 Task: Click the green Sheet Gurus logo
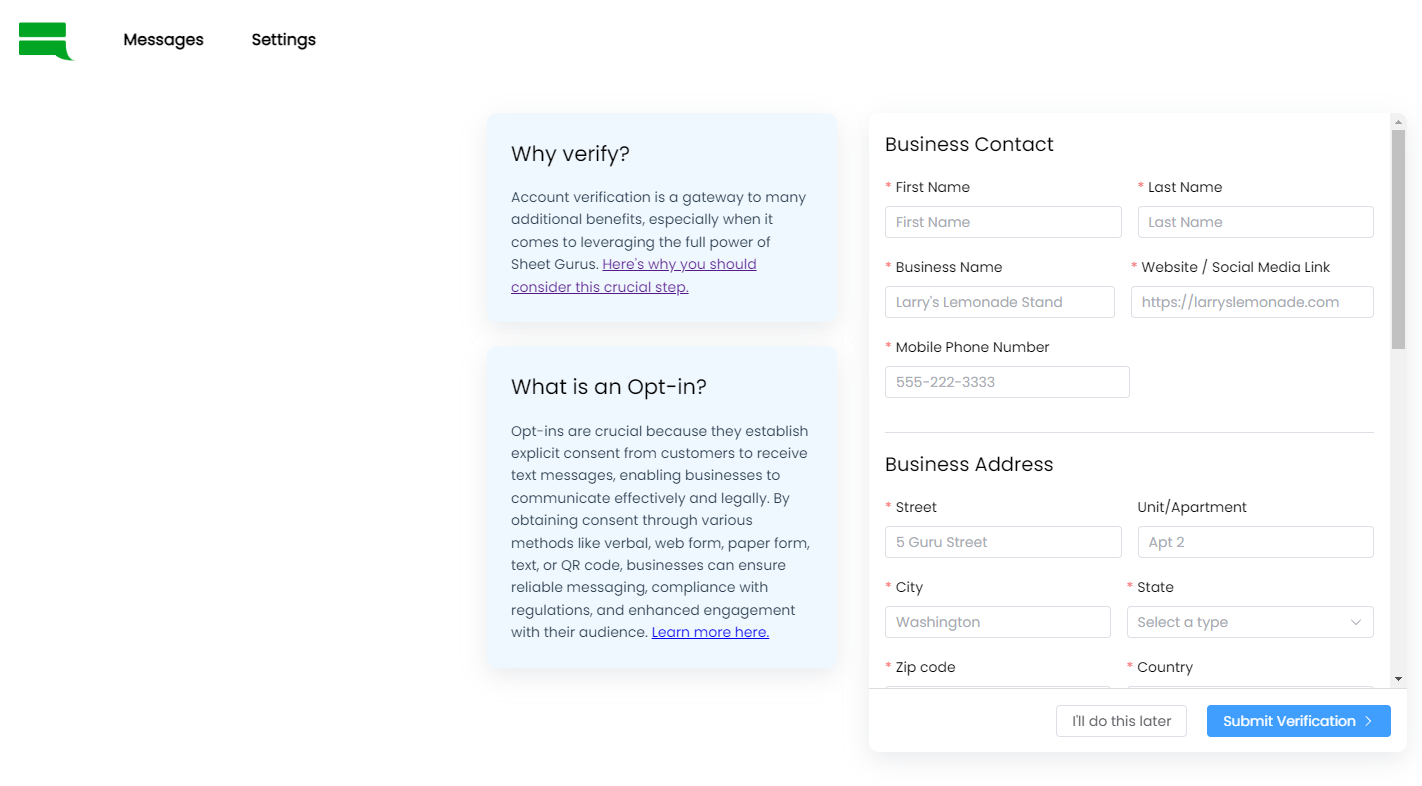click(x=45, y=41)
